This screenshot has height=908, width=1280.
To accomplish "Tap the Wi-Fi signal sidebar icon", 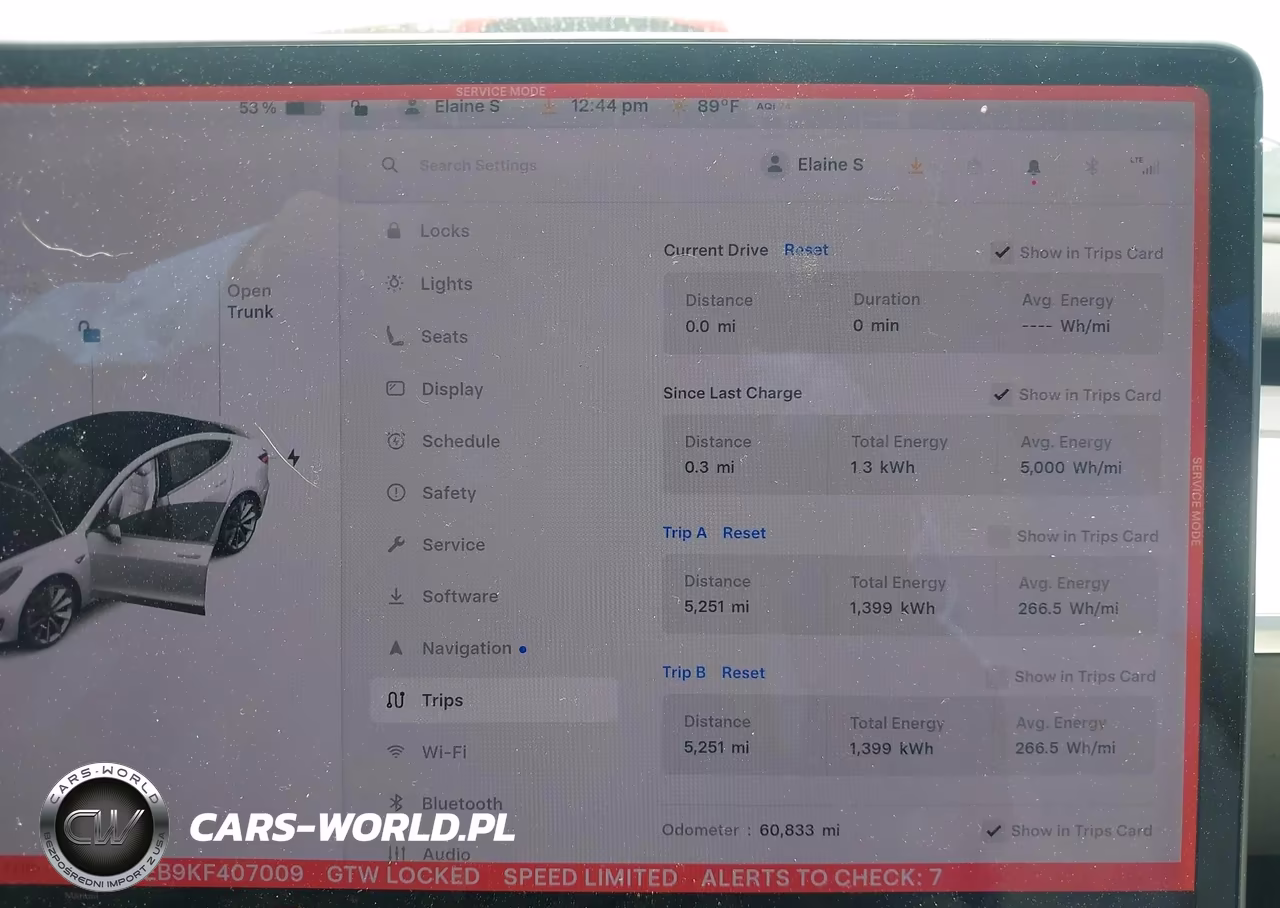I will pos(396,752).
